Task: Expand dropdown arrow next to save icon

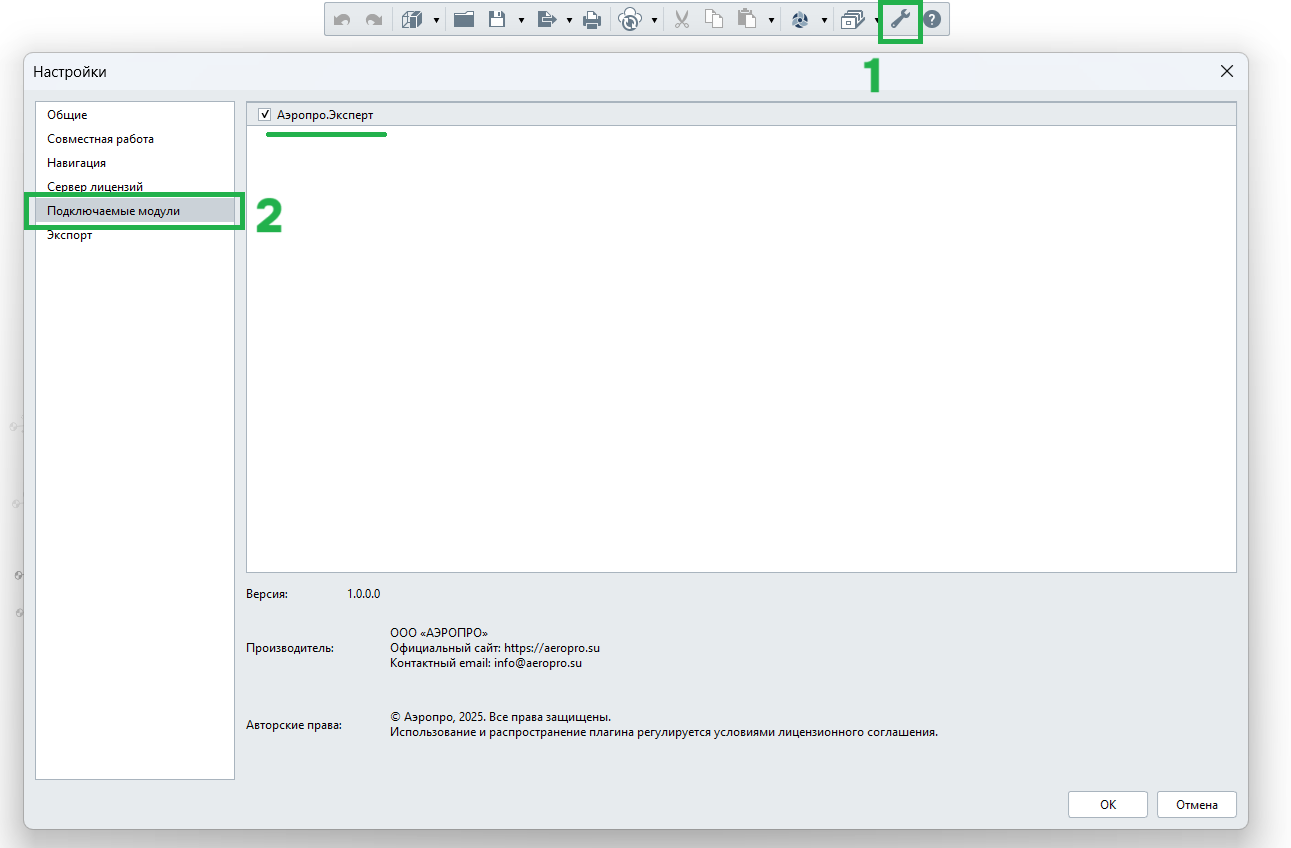Action: coord(521,20)
